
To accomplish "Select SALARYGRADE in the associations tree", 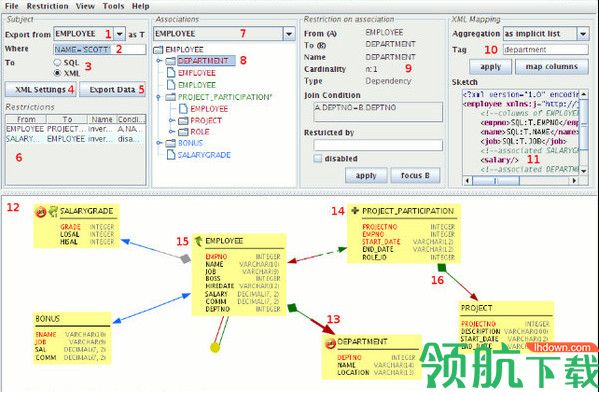I will pos(204,155).
